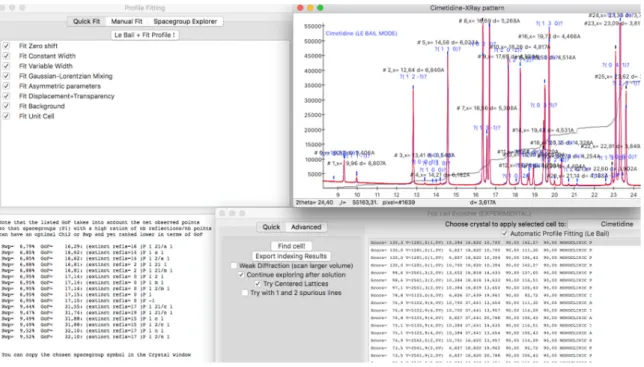Toggle the Fit Background checkbox

pos(6,106)
